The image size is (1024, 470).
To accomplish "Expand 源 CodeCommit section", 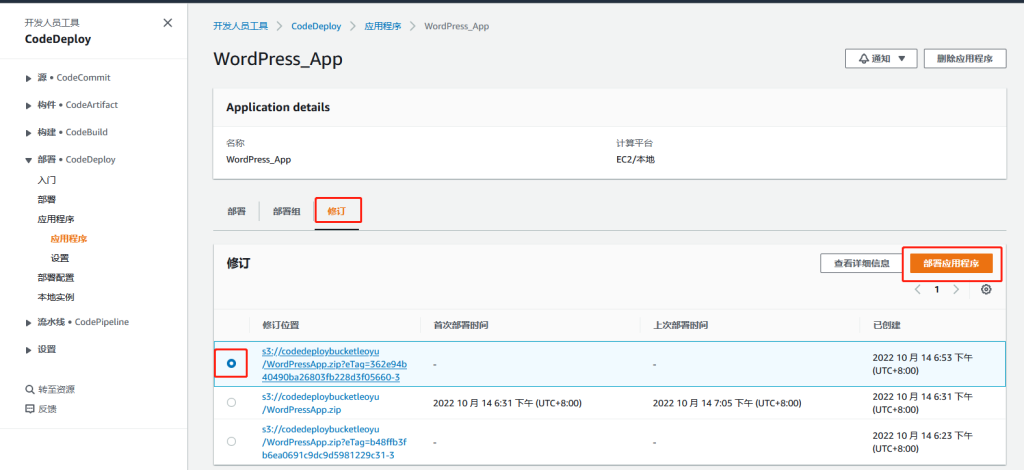I will tap(29, 78).
